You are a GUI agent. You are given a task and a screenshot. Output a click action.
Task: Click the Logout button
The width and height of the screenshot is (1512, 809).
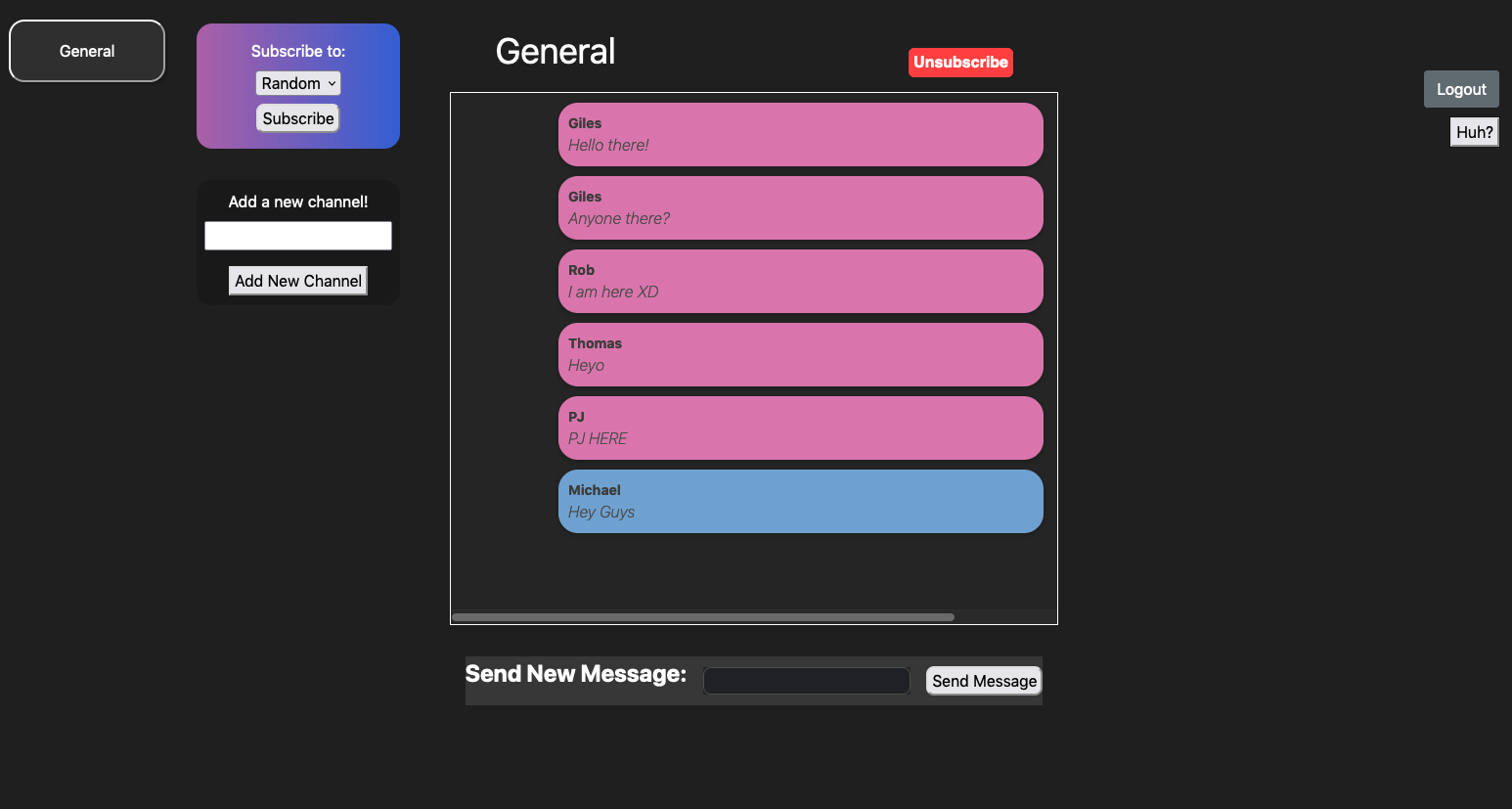[1461, 88]
